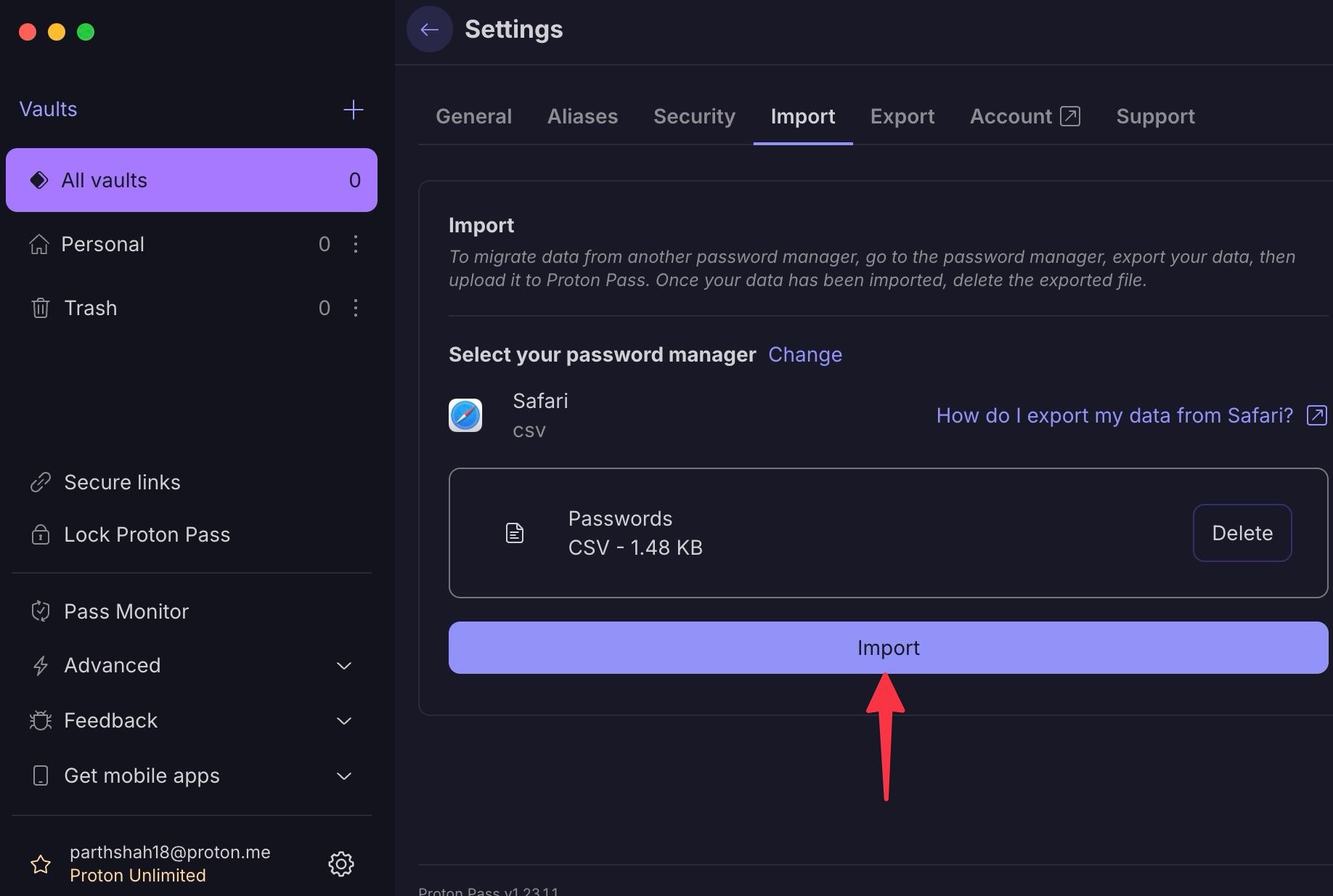Open Pass Monitor
1333x896 pixels.
[126, 611]
